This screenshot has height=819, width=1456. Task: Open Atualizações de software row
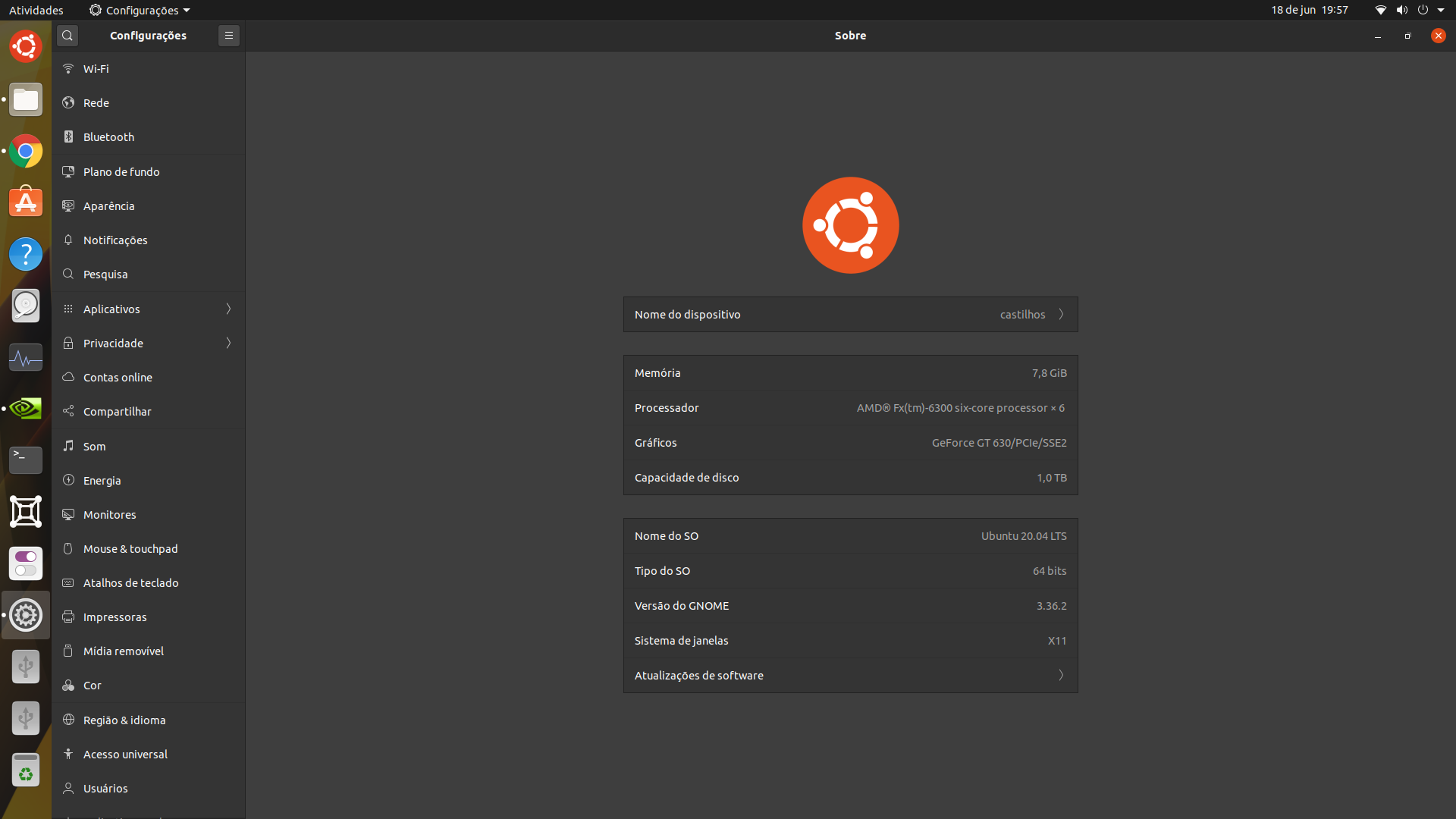point(850,676)
